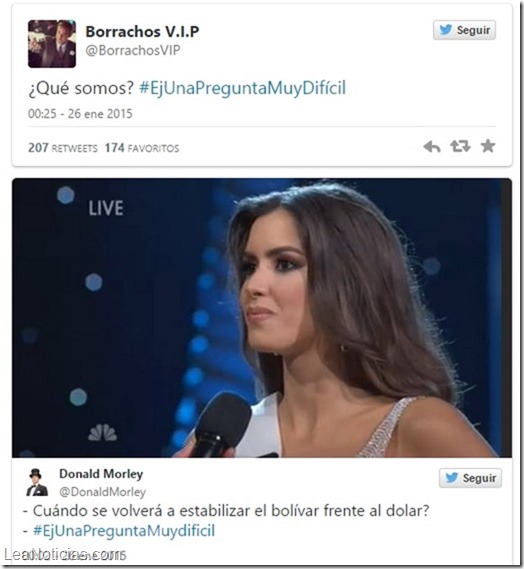Open Donald Morley's top-hat avatar

[x=37, y=483]
